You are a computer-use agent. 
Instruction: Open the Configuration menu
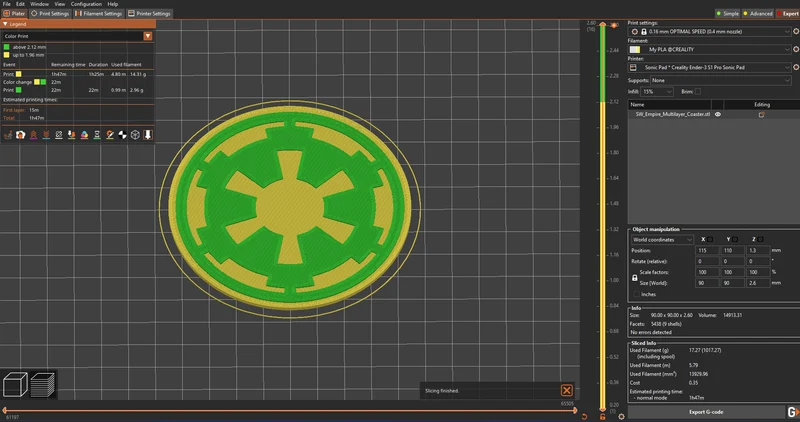point(86,4)
